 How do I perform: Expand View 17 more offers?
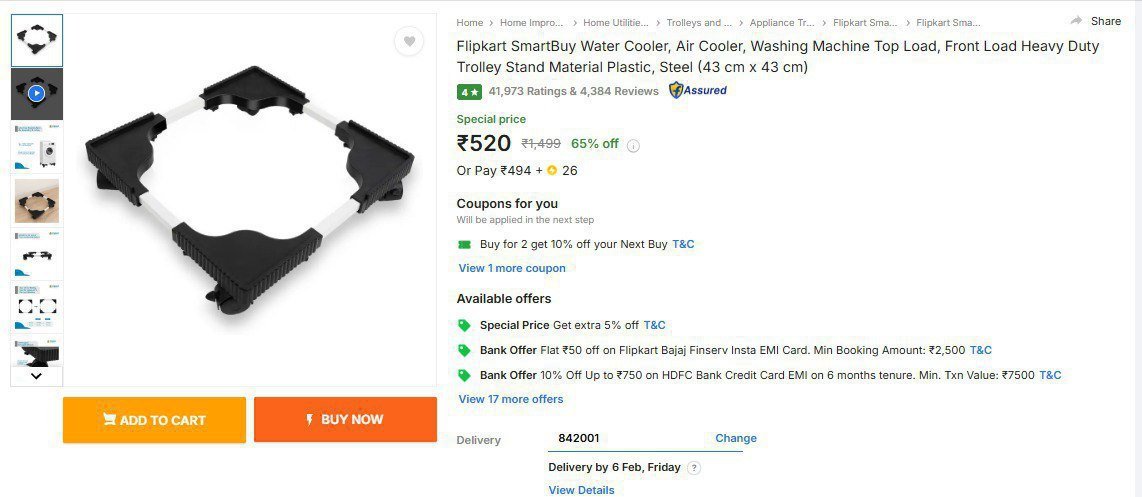[x=511, y=399]
